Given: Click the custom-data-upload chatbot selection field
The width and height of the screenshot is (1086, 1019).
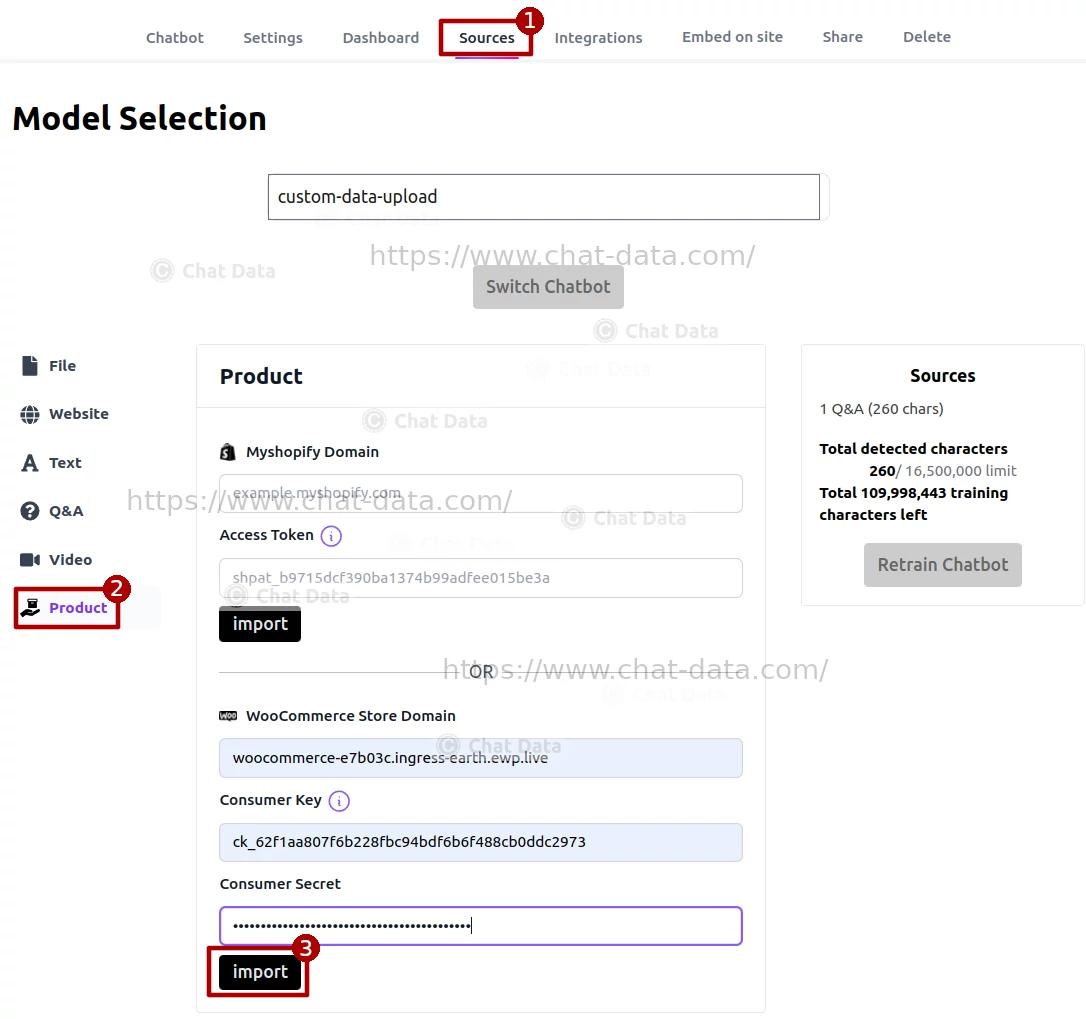Looking at the screenshot, I should tap(544, 197).
